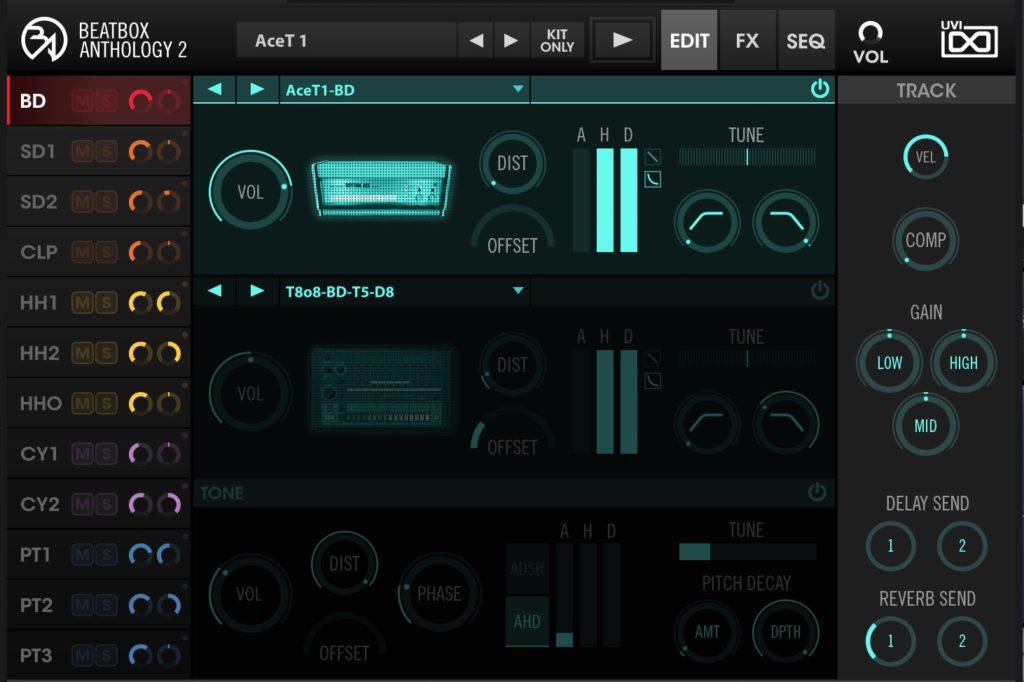
Task: Click the TUNE slider in AceT1-BD layer
Action: [x=747, y=157]
